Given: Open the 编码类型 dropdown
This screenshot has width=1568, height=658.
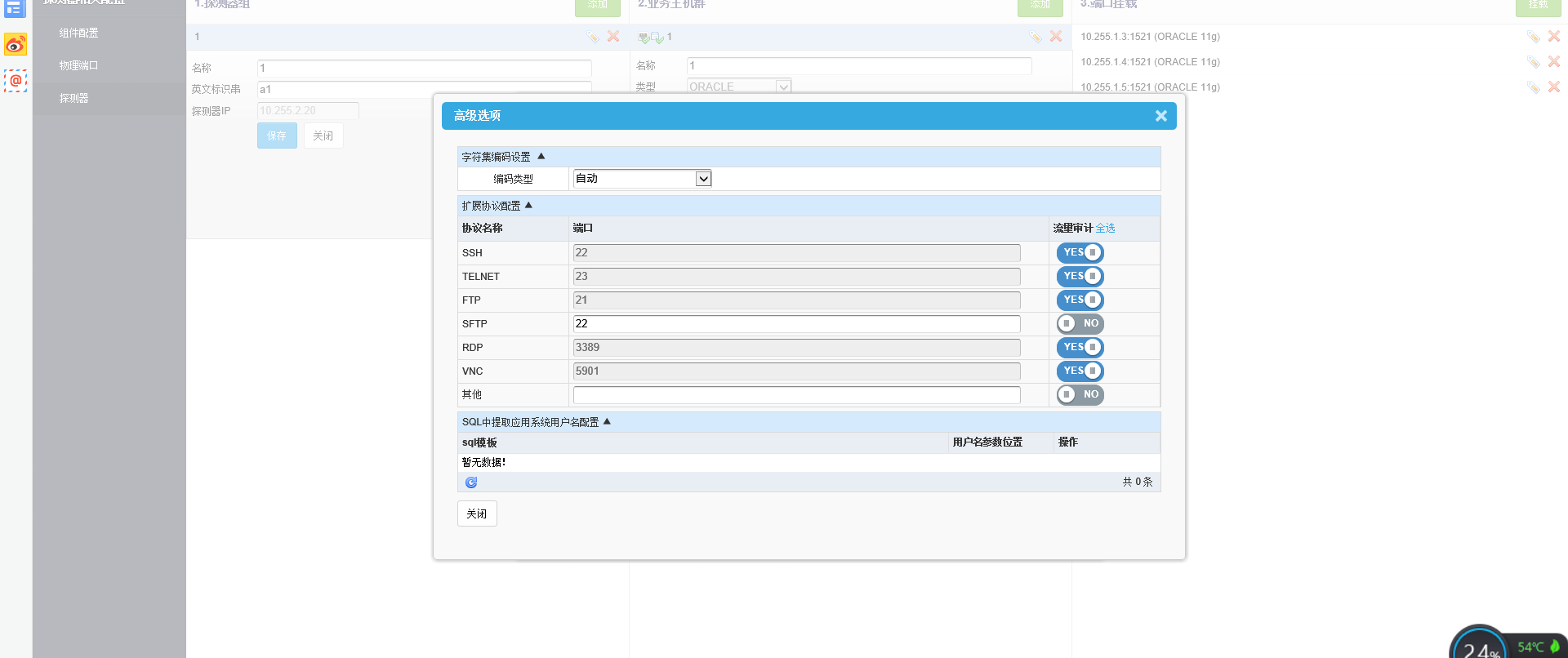Looking at the screenshot, I should click(642, 179).
